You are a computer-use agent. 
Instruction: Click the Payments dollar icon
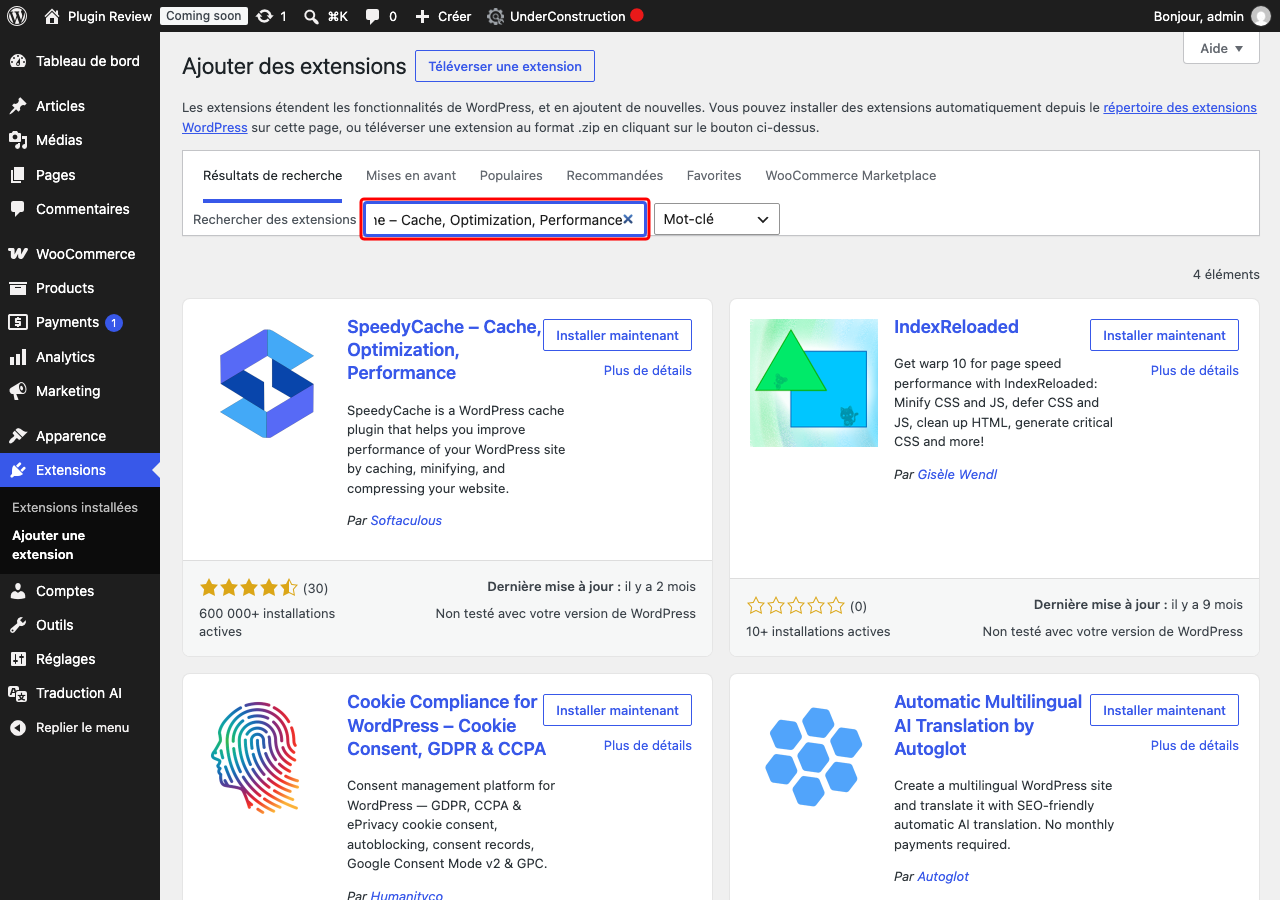pyautogui.click(x=18, y=322)
